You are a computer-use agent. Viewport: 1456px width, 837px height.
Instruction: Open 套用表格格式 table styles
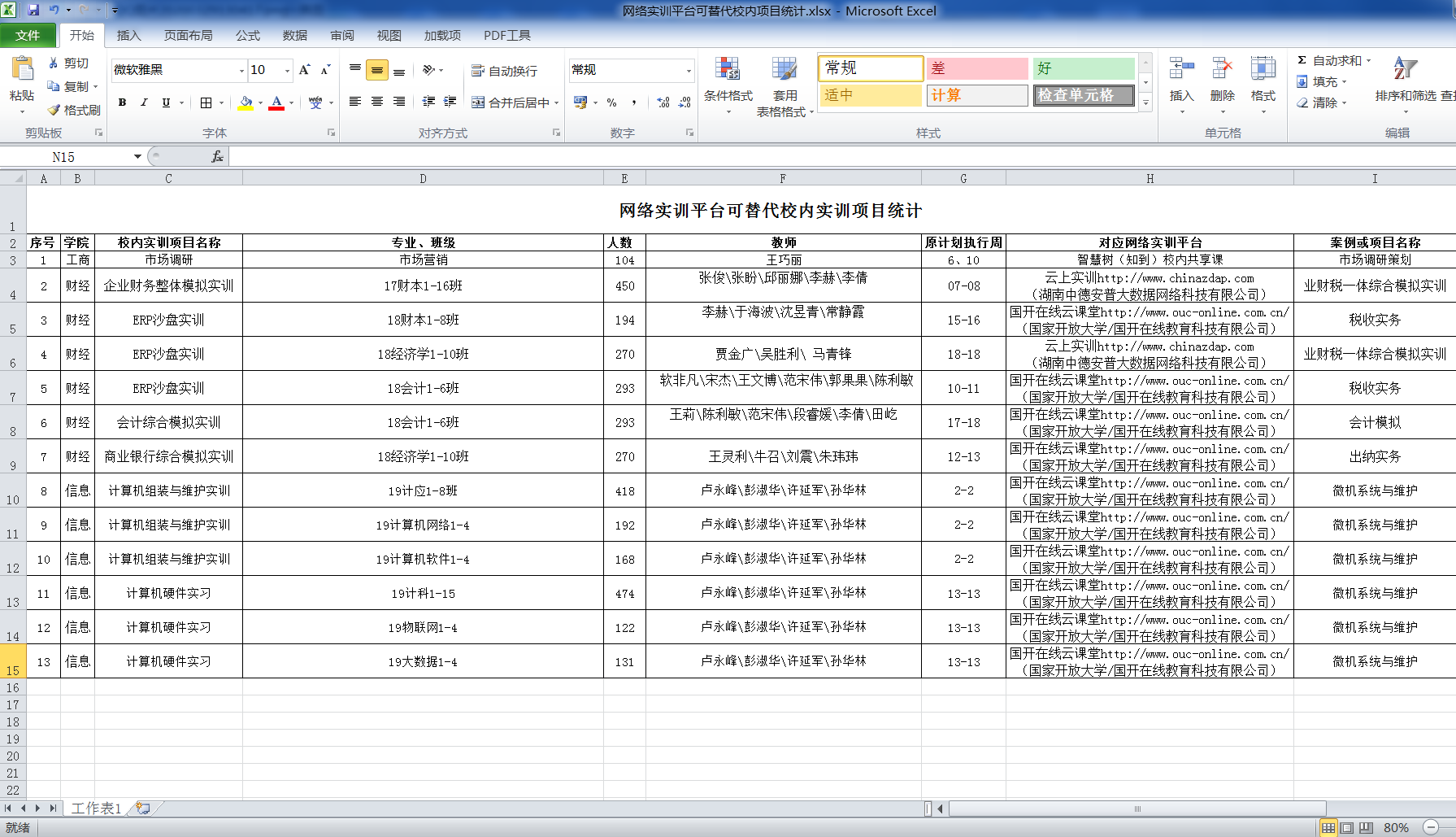tap(785, 87)
